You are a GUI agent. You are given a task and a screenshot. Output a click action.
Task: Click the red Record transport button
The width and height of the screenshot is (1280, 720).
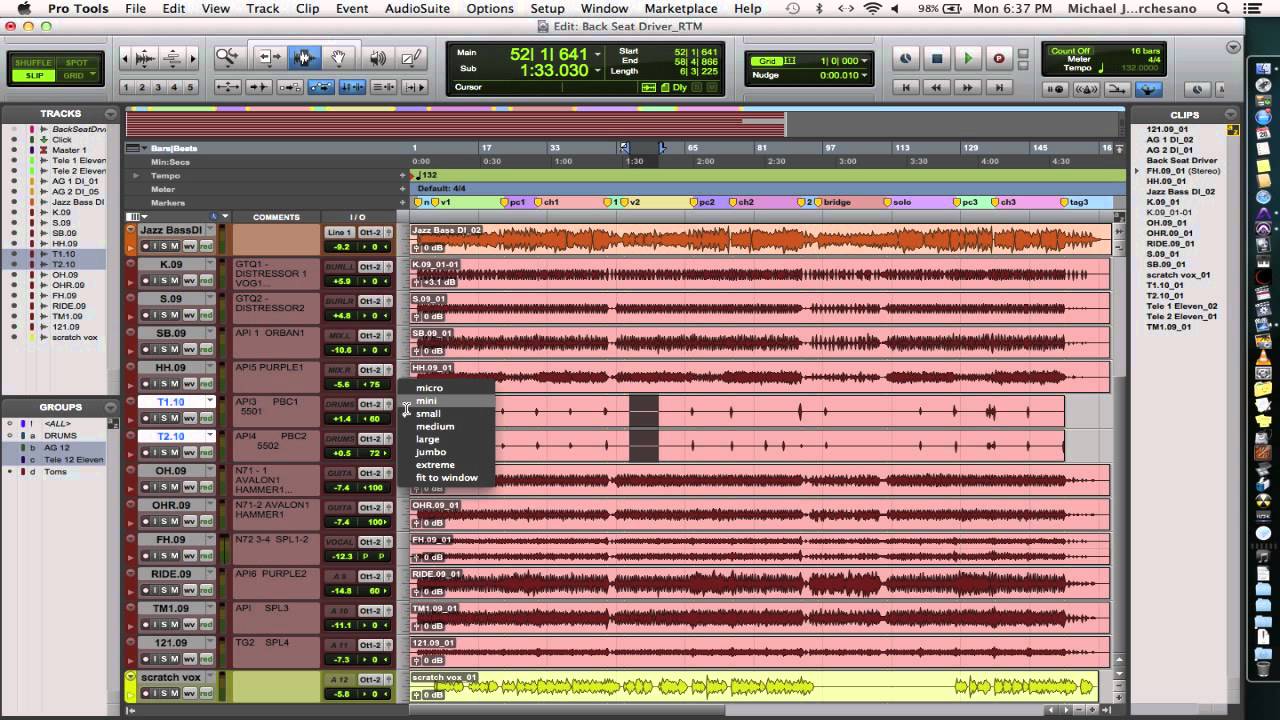[998, 59]
